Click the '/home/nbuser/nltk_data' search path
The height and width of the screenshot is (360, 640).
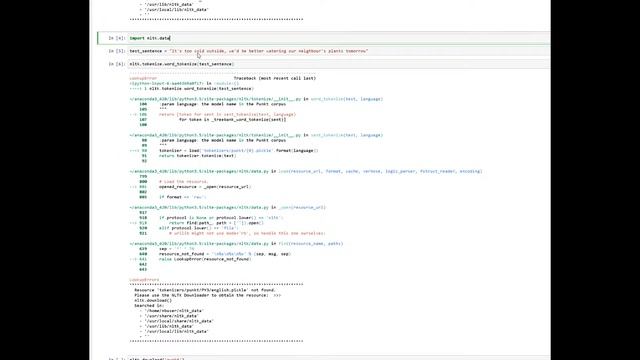point(174,311)
